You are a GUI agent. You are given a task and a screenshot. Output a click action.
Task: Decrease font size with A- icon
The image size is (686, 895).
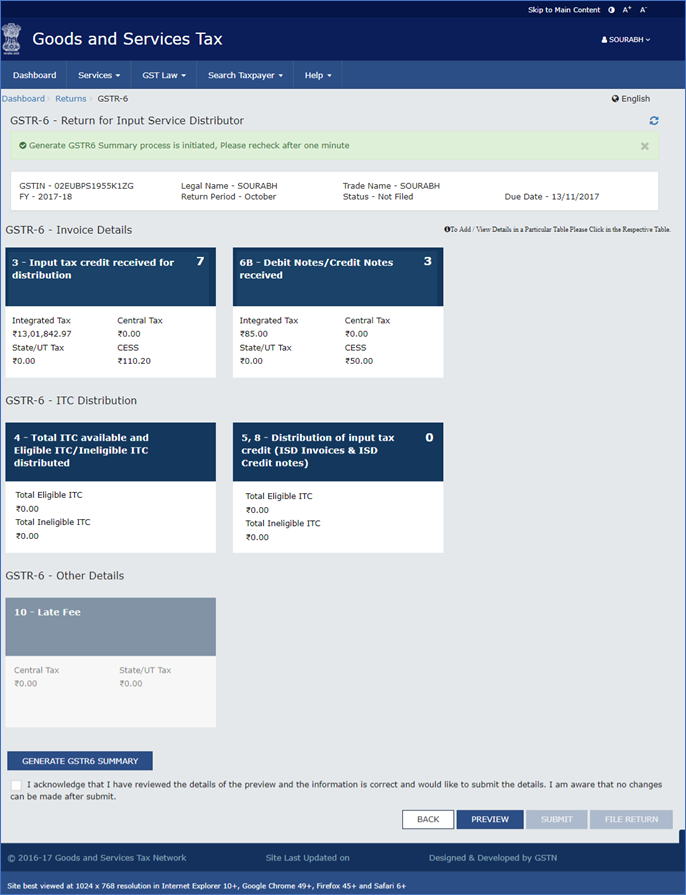point(643,10)
